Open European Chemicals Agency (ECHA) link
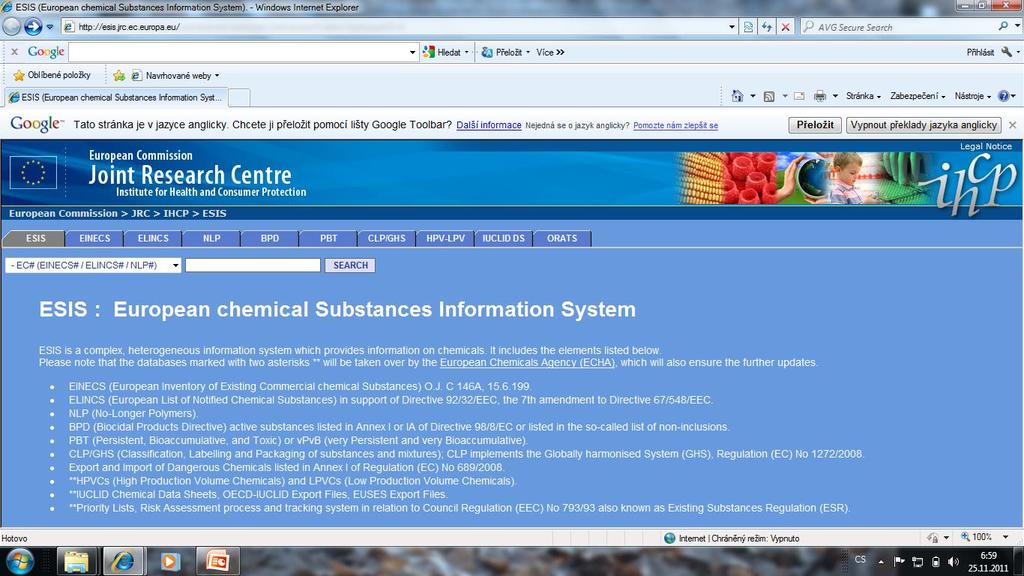Image resolution: width=1024 pixels, height=576 pixels. (527, 362)
